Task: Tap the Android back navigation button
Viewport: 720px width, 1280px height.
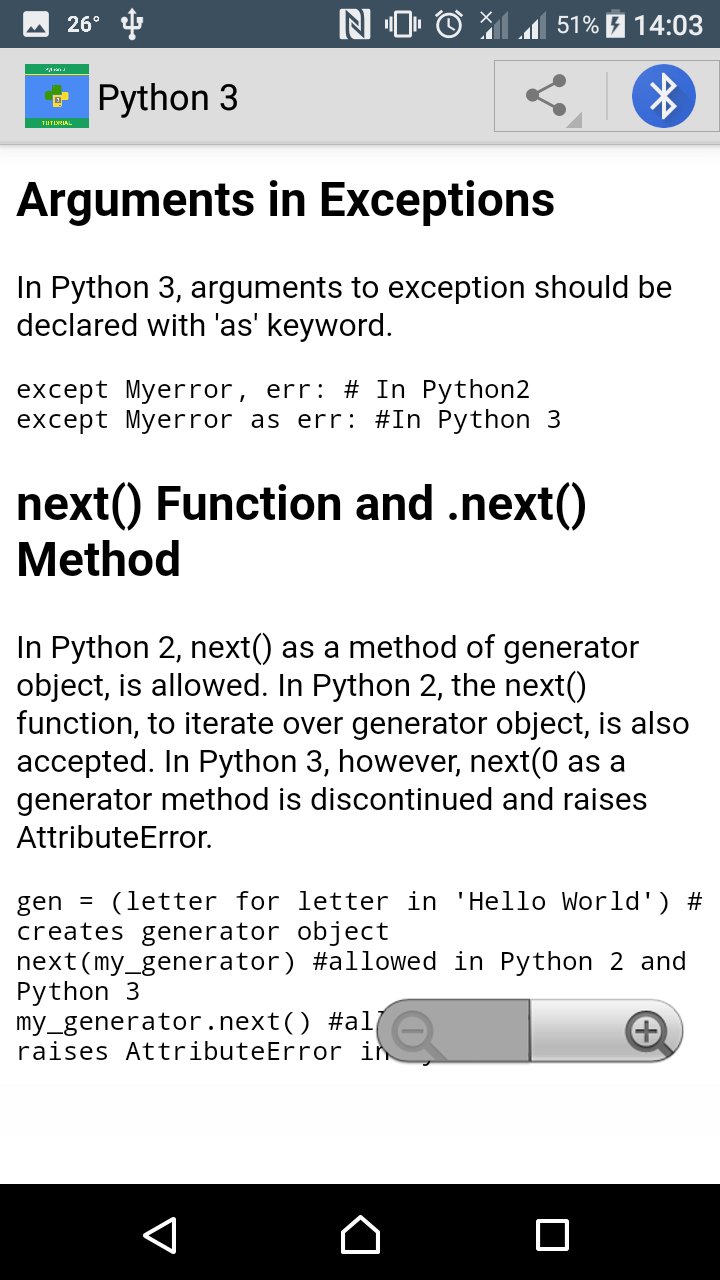Action: tap(160, 1235)
